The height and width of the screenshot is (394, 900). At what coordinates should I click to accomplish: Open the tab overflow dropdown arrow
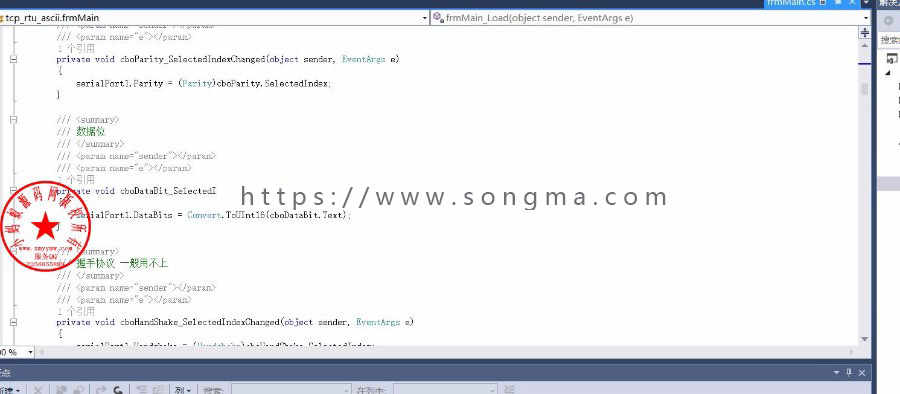pos(866,3)
